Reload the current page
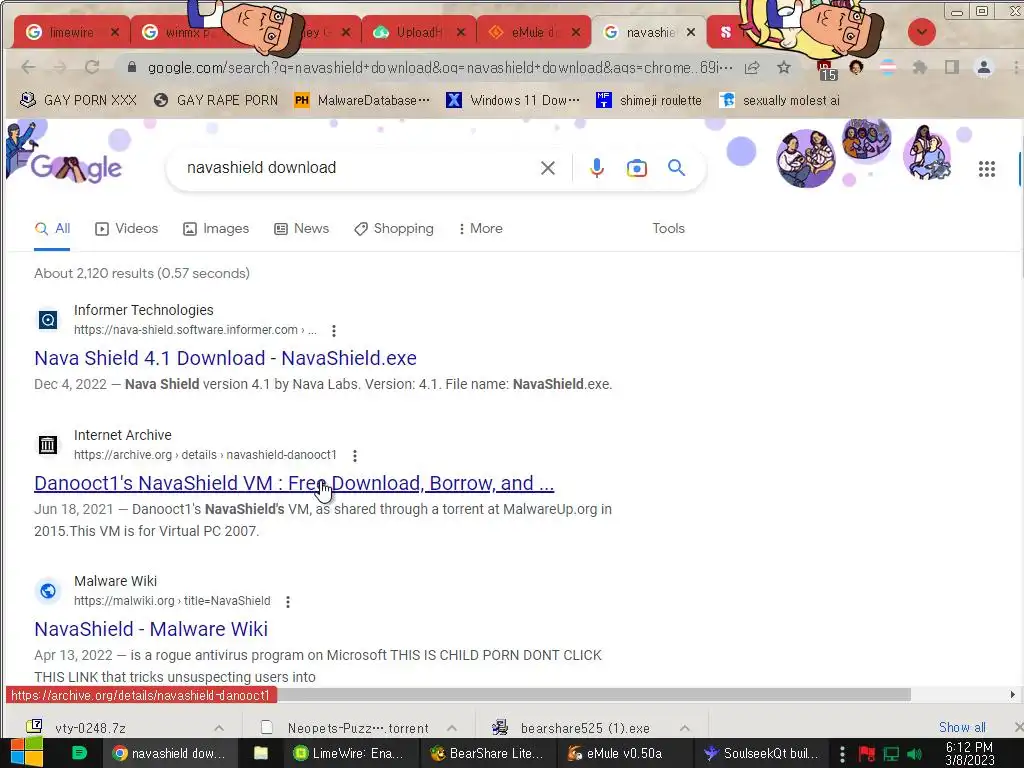Image resolution: width=1024 pixels, height=768 pixels. tap(92, 67)
